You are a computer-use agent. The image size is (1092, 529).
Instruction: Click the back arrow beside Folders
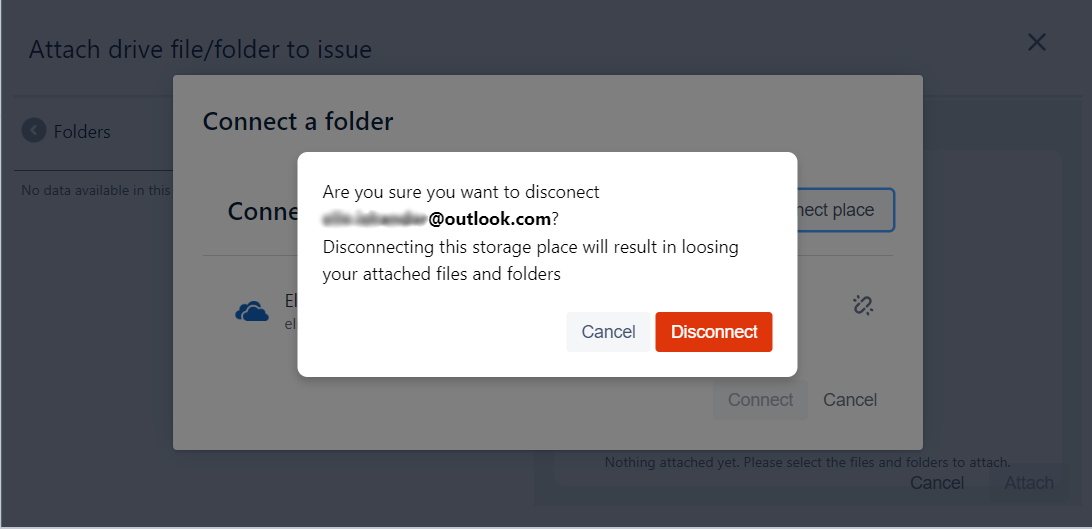pos(34,131)
